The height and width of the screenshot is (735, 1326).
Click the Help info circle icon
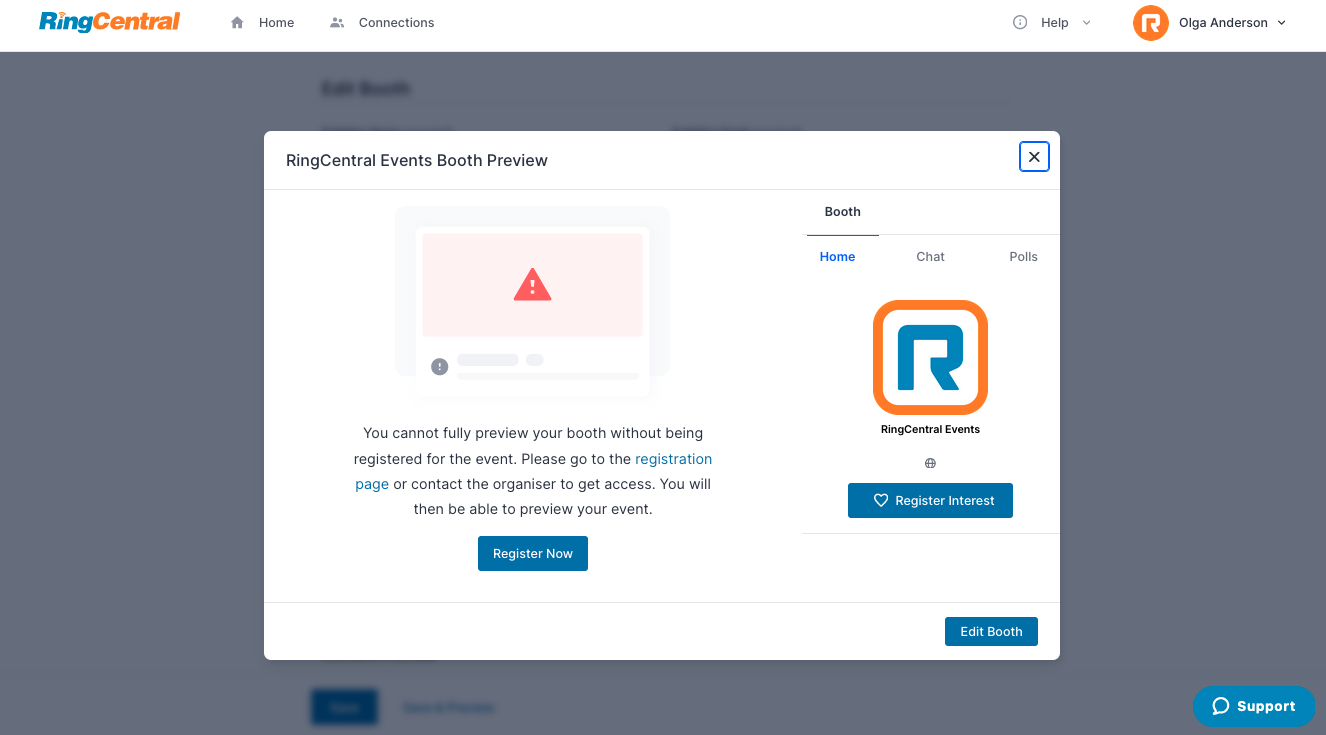tap(1020, 23)
